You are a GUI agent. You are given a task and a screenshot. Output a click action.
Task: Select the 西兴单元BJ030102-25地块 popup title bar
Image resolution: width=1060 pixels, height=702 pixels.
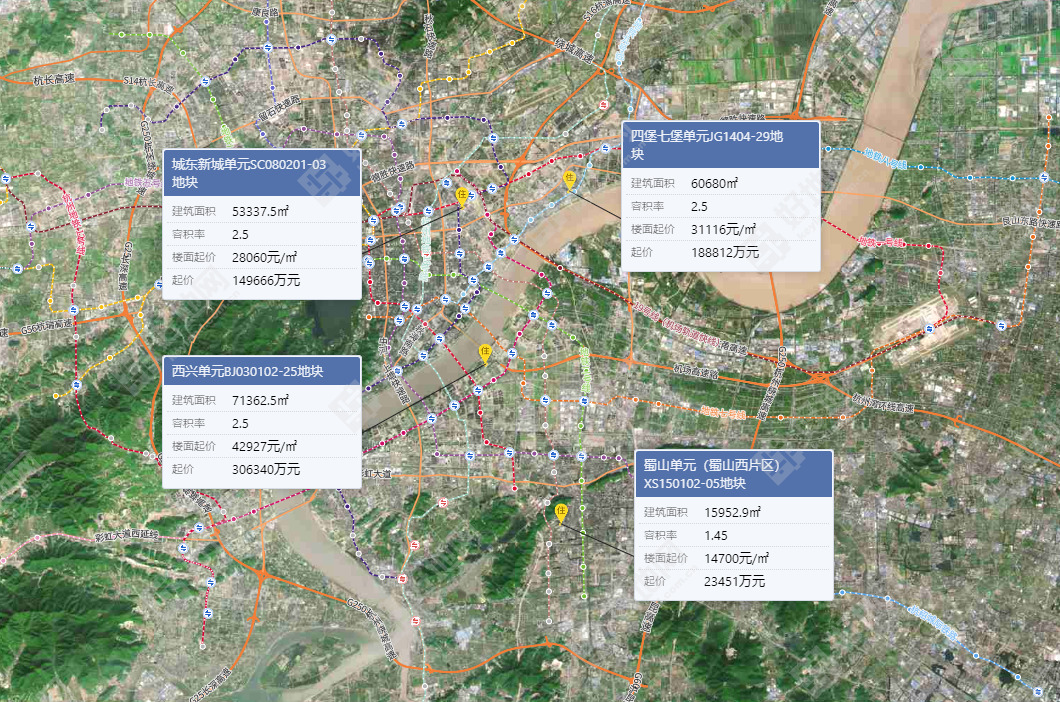(x=261, y=371)
